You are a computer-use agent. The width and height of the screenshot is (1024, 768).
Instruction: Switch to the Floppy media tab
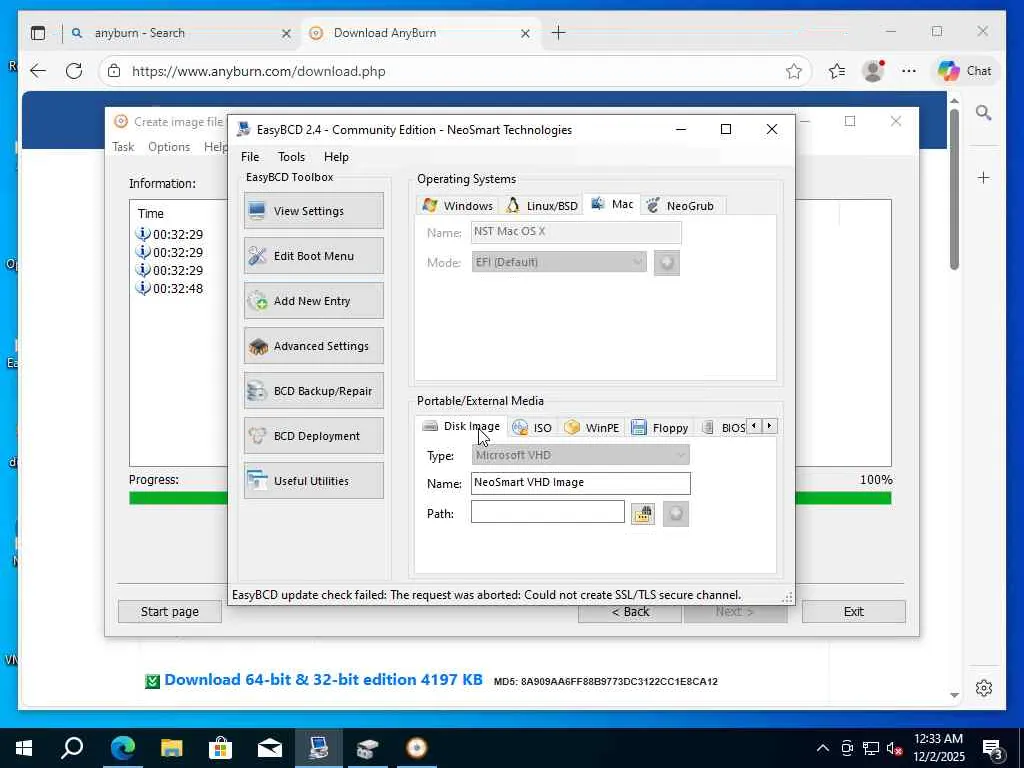tap(660, 428)
